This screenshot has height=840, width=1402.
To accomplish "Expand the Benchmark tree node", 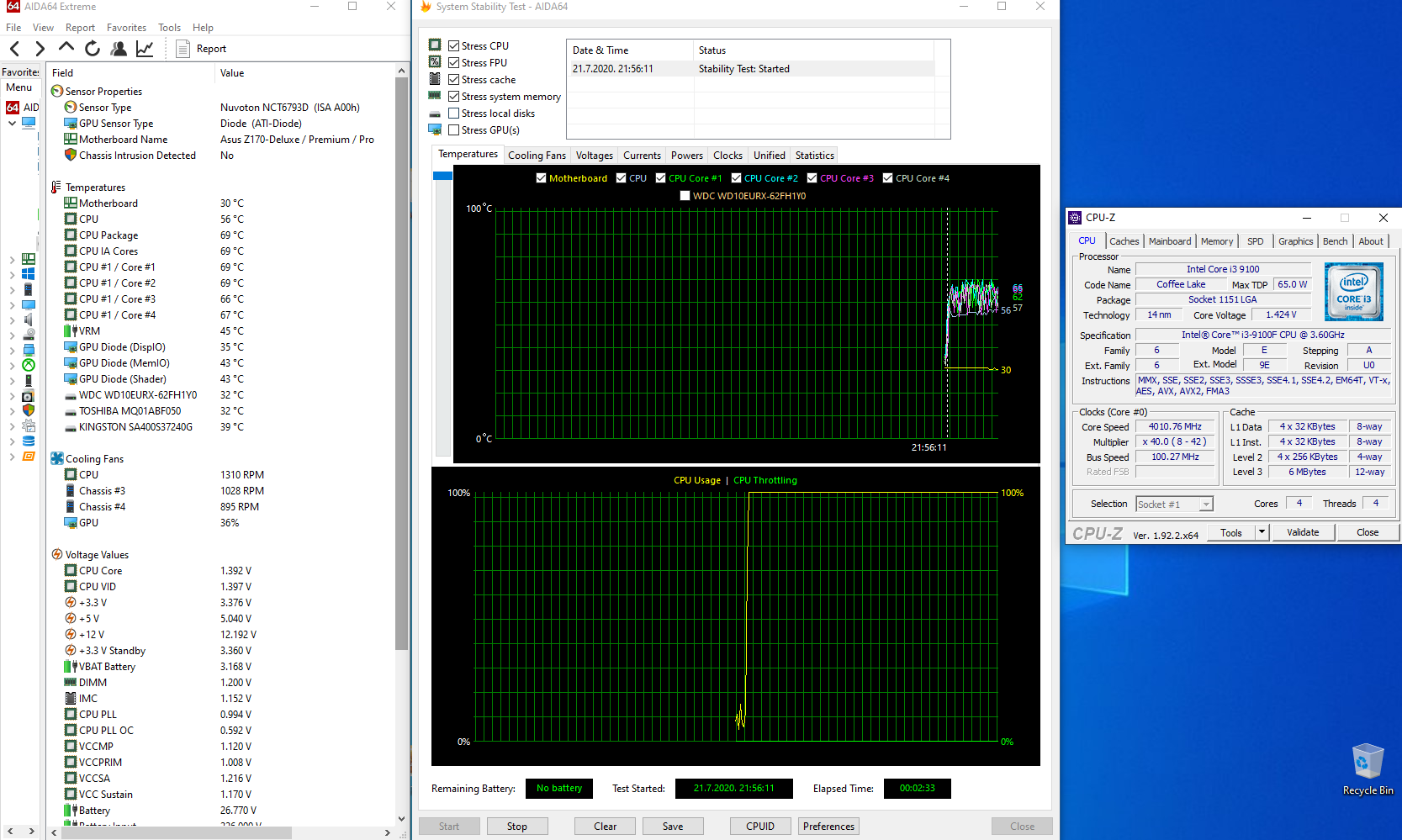I will point(12,457).
